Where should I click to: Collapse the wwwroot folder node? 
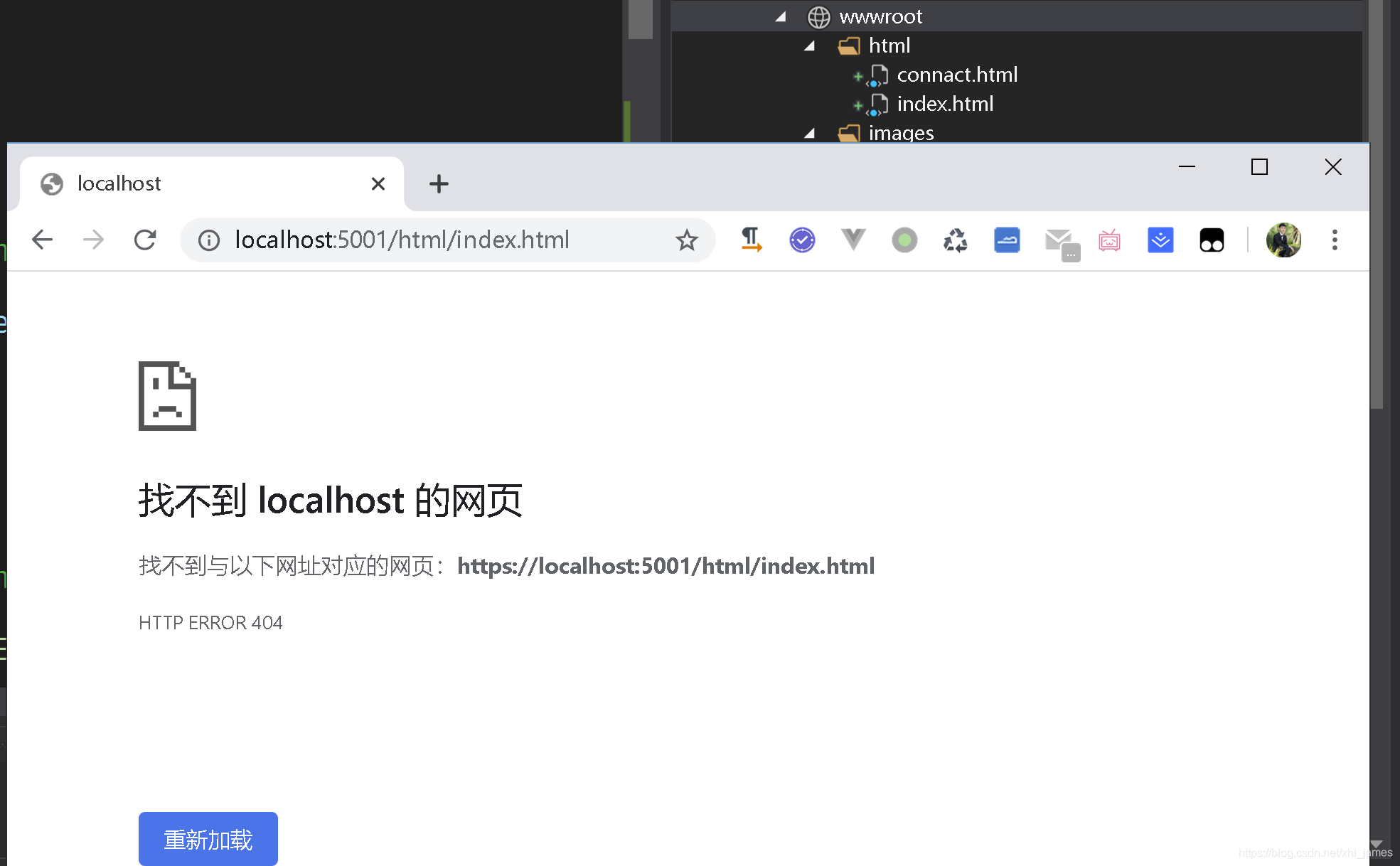780,16
